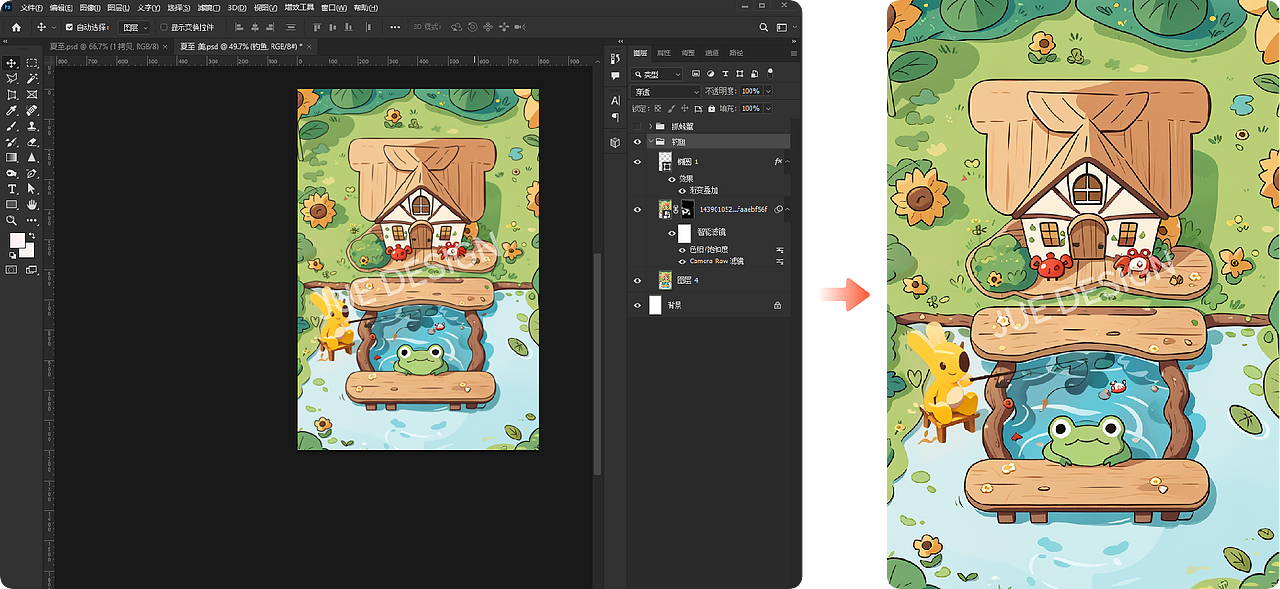The image size is (1280, 589).
Task: Toggle visibility of 效果 effects
Action: [672, 179]
